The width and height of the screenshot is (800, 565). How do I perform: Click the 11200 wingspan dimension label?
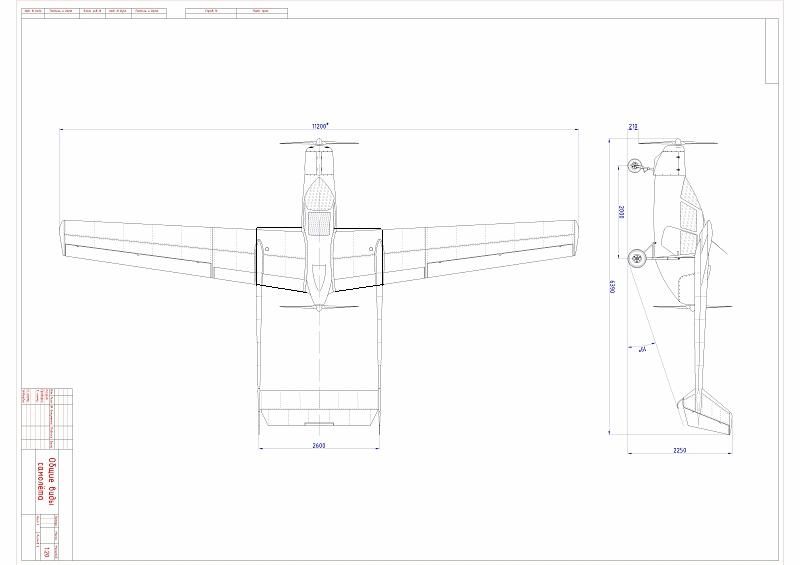point(320,126)
